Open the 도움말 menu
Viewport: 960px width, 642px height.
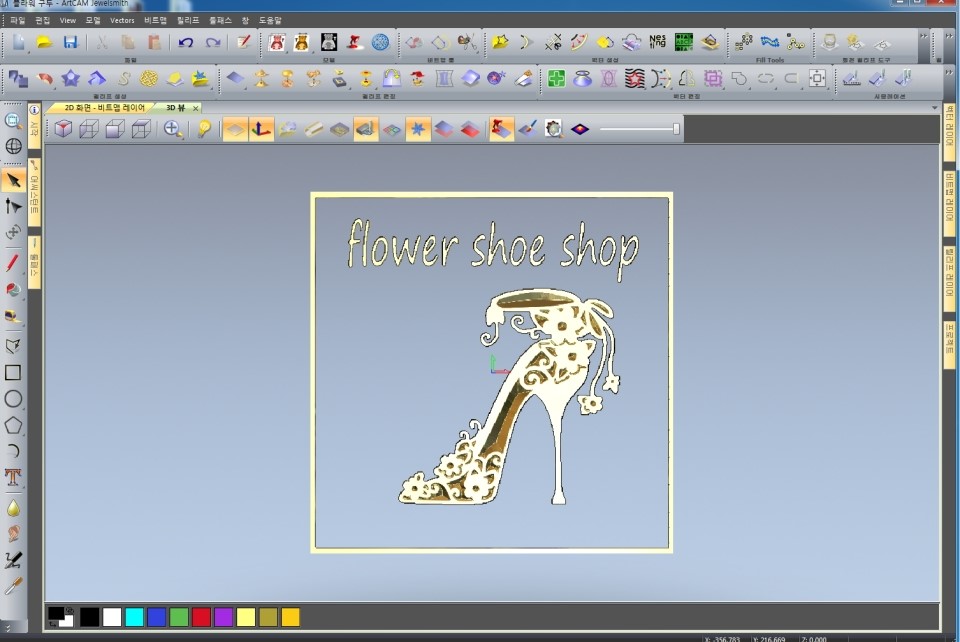269,20
